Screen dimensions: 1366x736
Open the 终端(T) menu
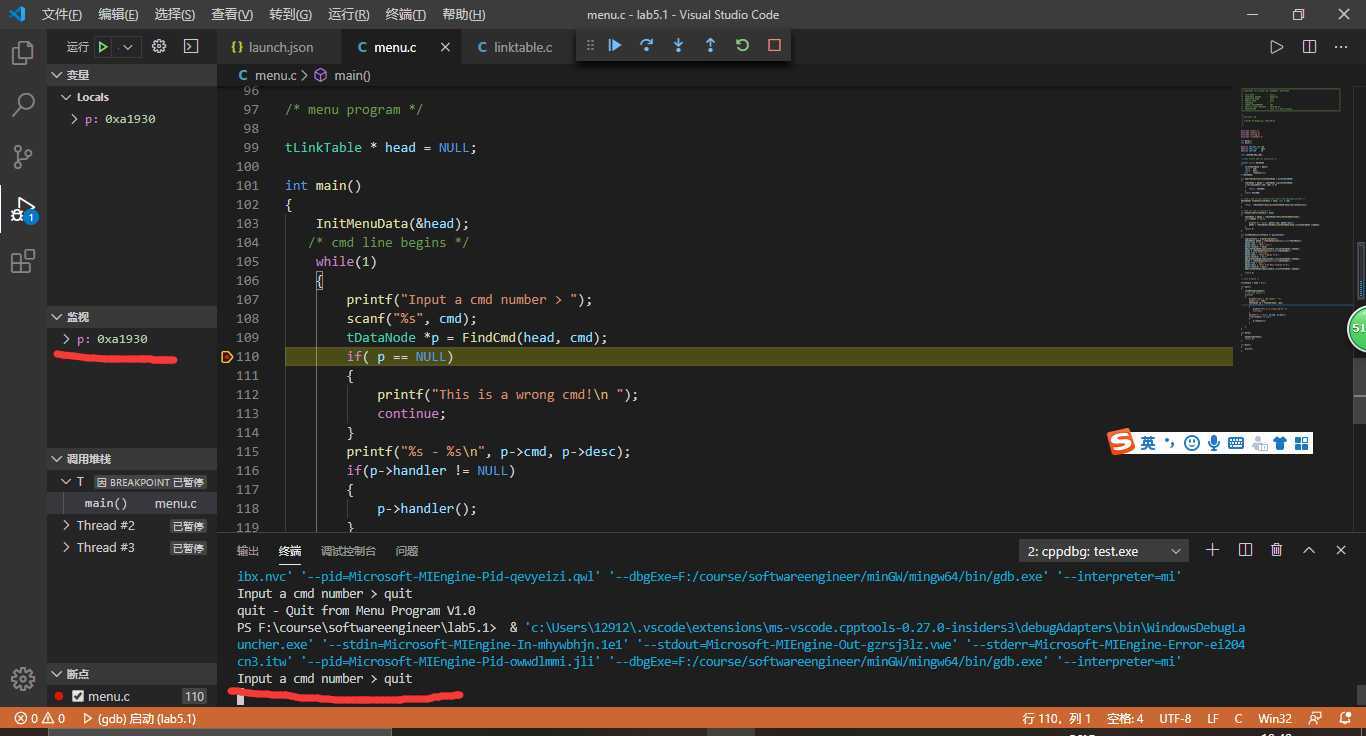[x=405, y=15]
